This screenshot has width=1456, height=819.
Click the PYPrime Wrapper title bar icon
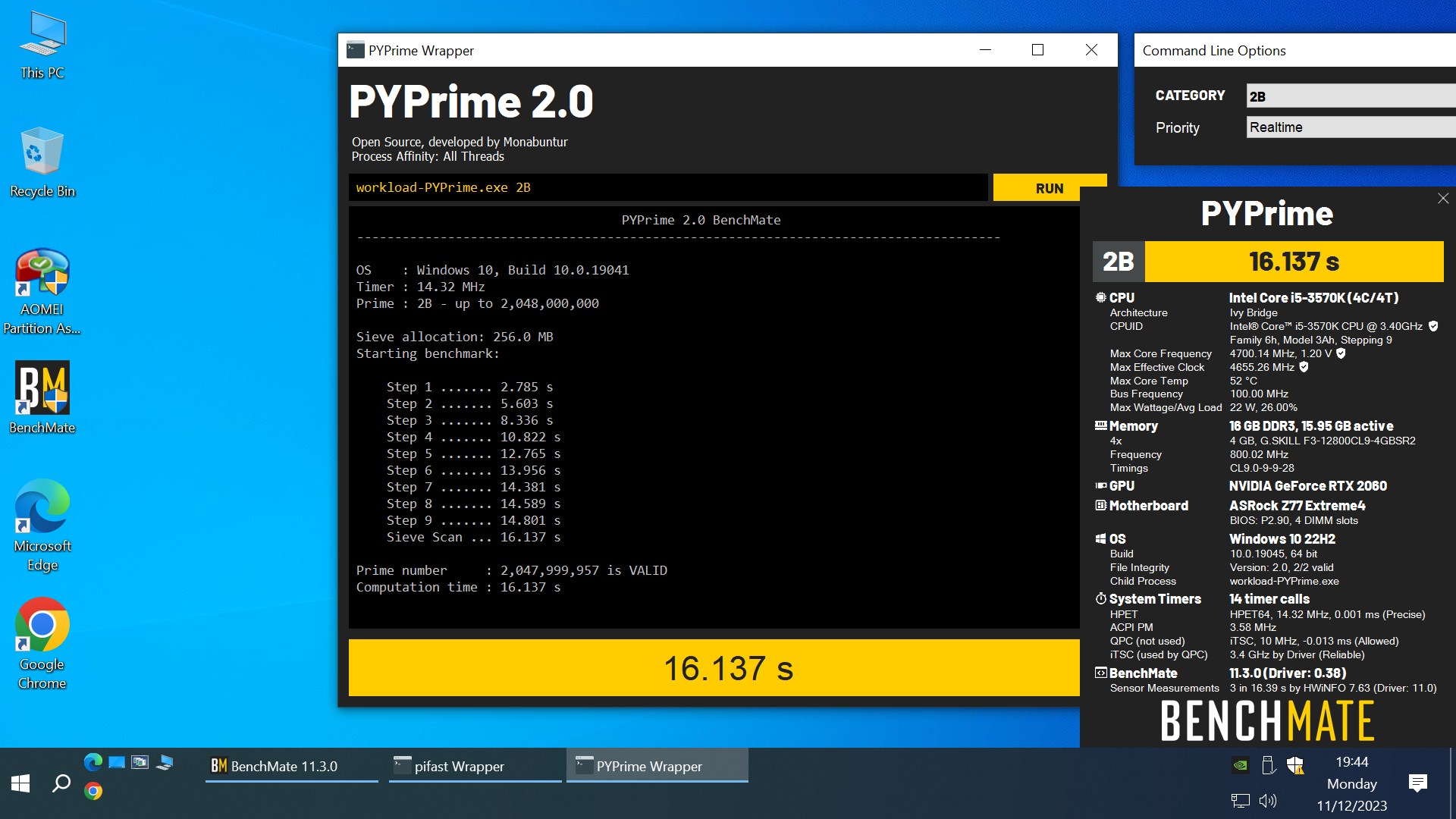pyautogui.click(x=355, y=50)
